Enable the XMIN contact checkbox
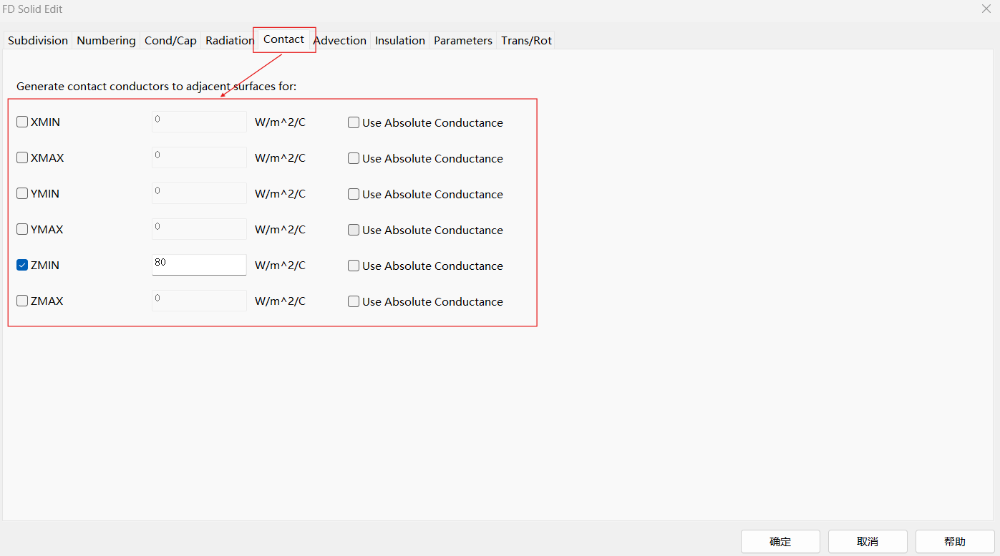Viewport: 1000px width, 556px height. tap(22, 122)
